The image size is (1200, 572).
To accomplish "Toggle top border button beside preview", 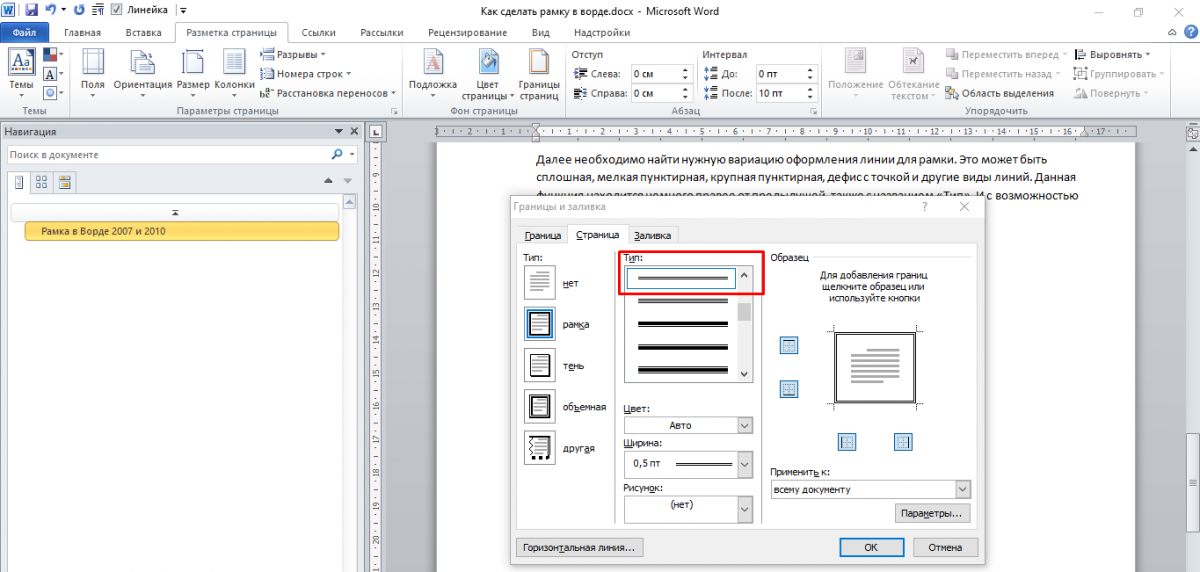I will (x=788, y=345).
